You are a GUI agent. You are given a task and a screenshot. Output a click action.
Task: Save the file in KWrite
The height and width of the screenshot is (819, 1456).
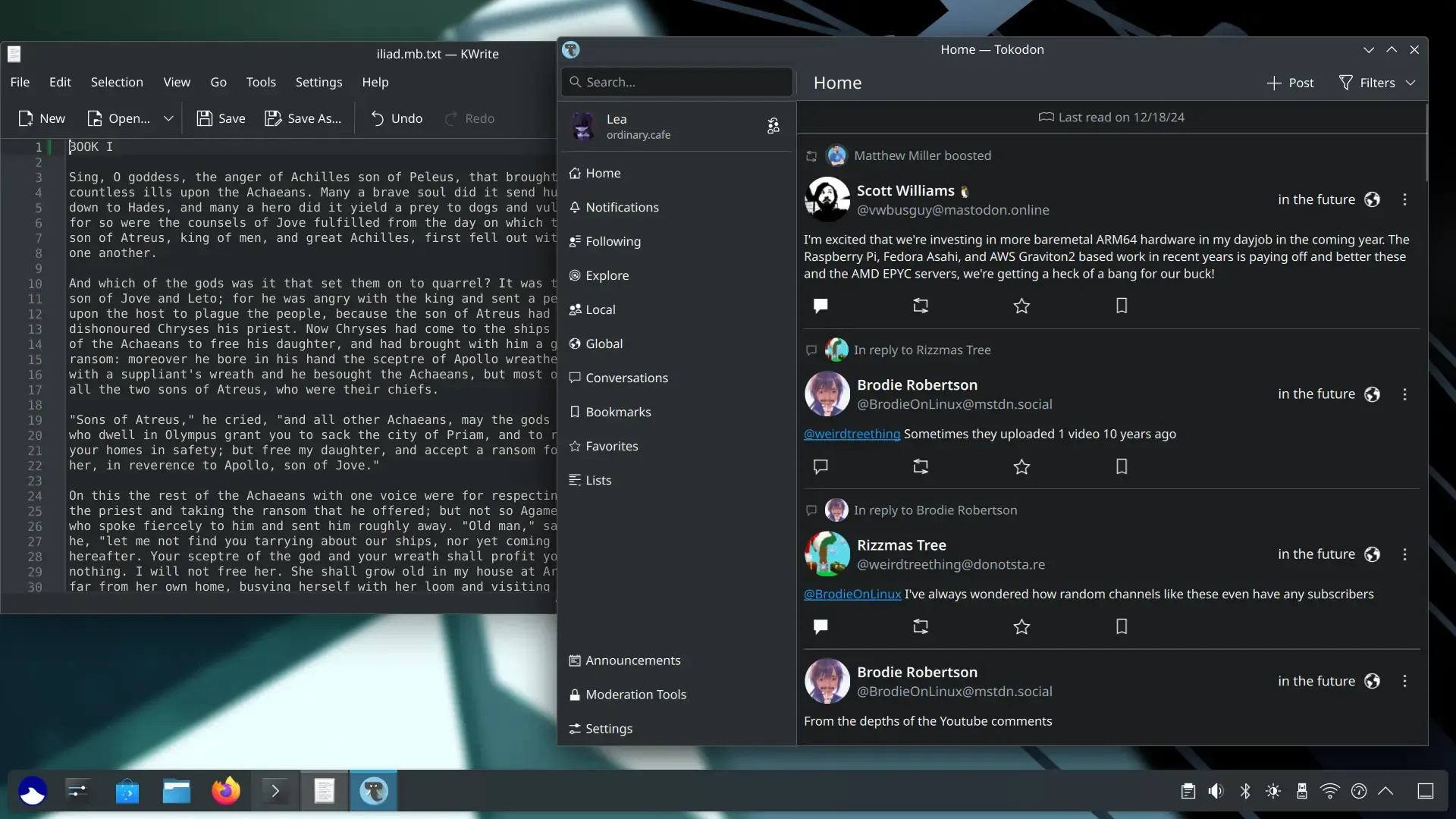[221, 118]
